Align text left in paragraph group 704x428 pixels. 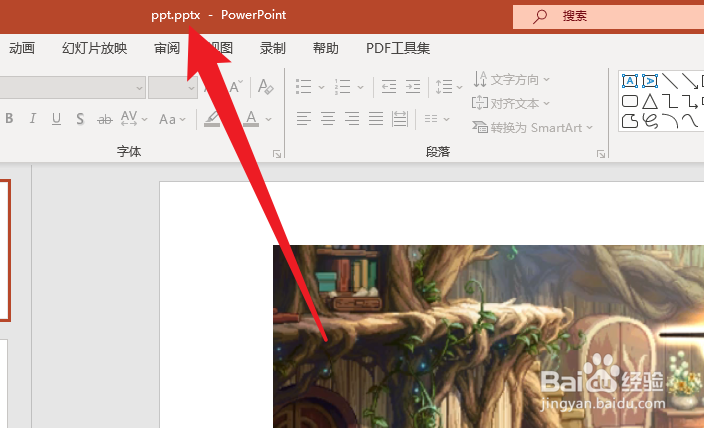click(x=304, y=119)
